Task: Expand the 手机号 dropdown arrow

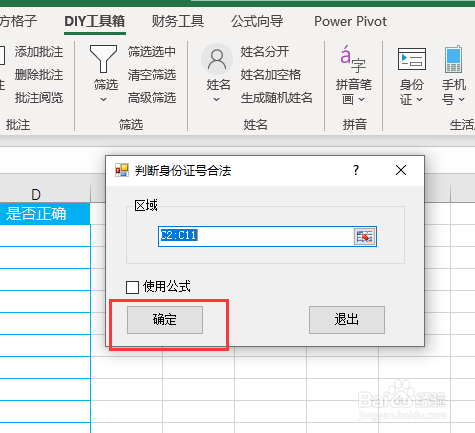Action: point(461,99)
